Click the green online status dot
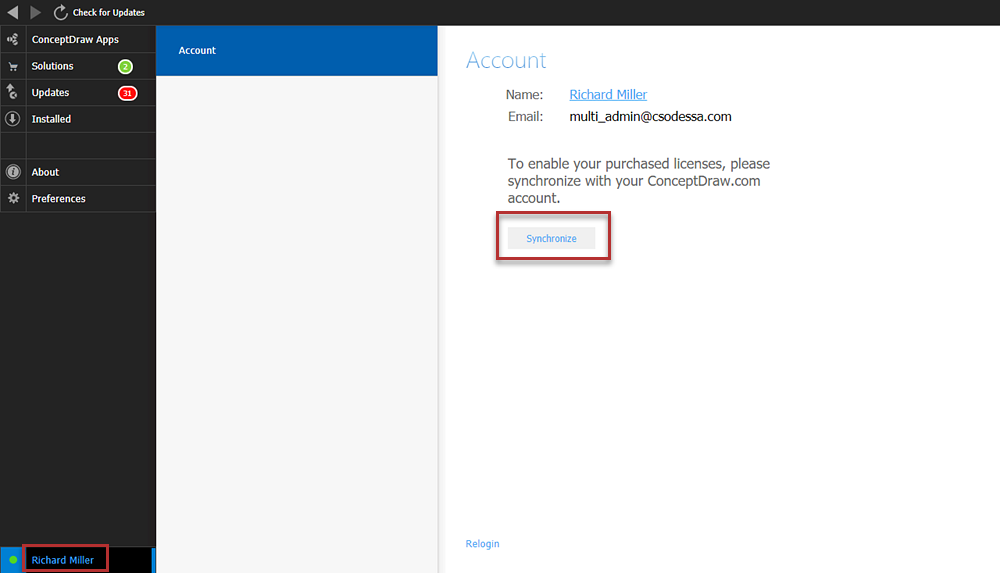This screenshot has height=573, width=1000. pos(13,560)
